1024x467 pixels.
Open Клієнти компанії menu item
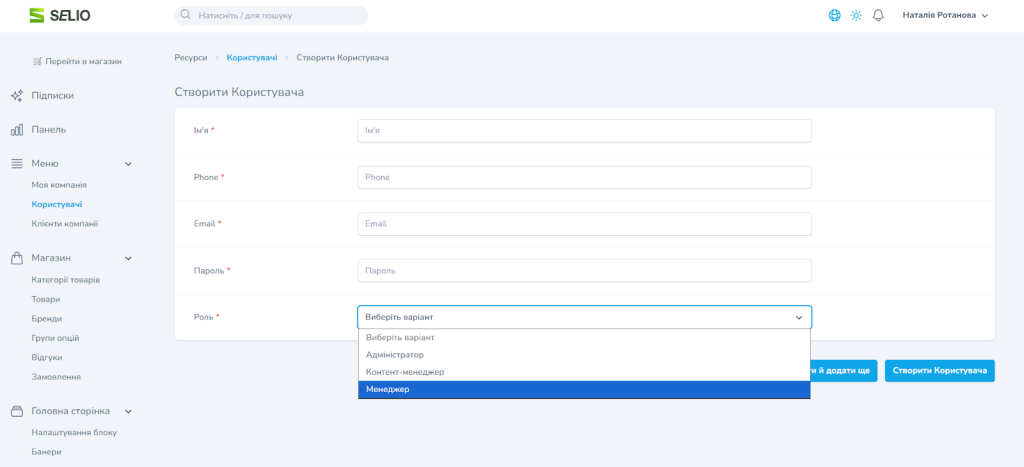tap(65, 224)
